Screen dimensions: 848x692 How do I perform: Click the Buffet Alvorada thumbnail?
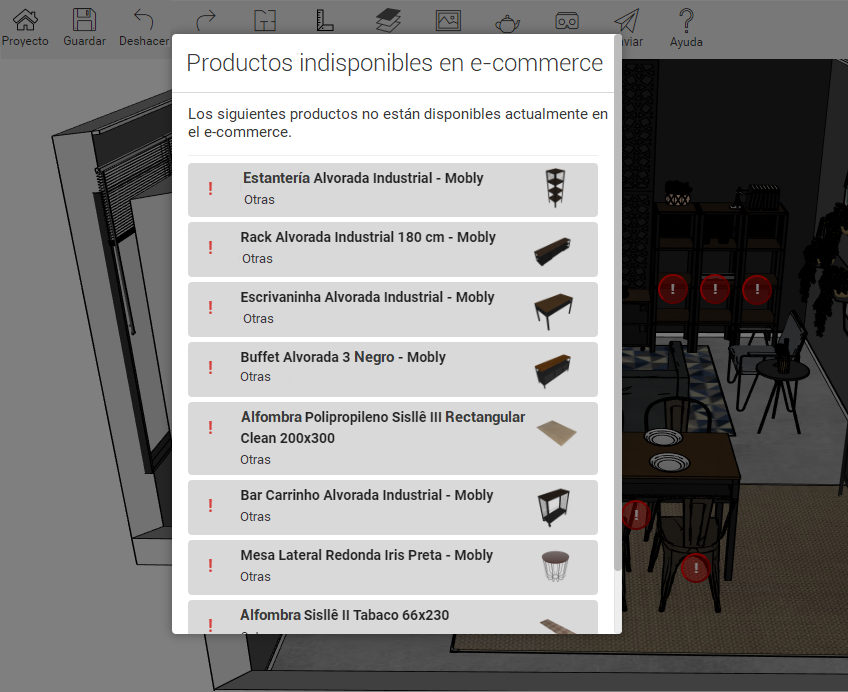click(x=553, y=370)
